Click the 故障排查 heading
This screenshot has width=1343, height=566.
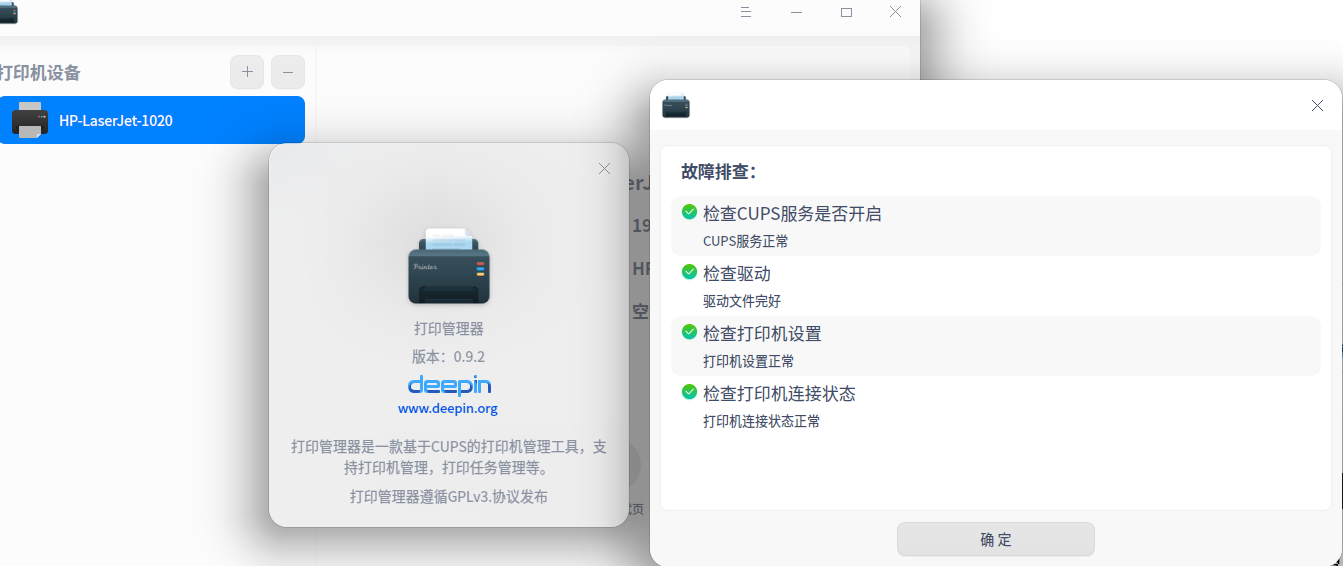[x=719, y=172]
